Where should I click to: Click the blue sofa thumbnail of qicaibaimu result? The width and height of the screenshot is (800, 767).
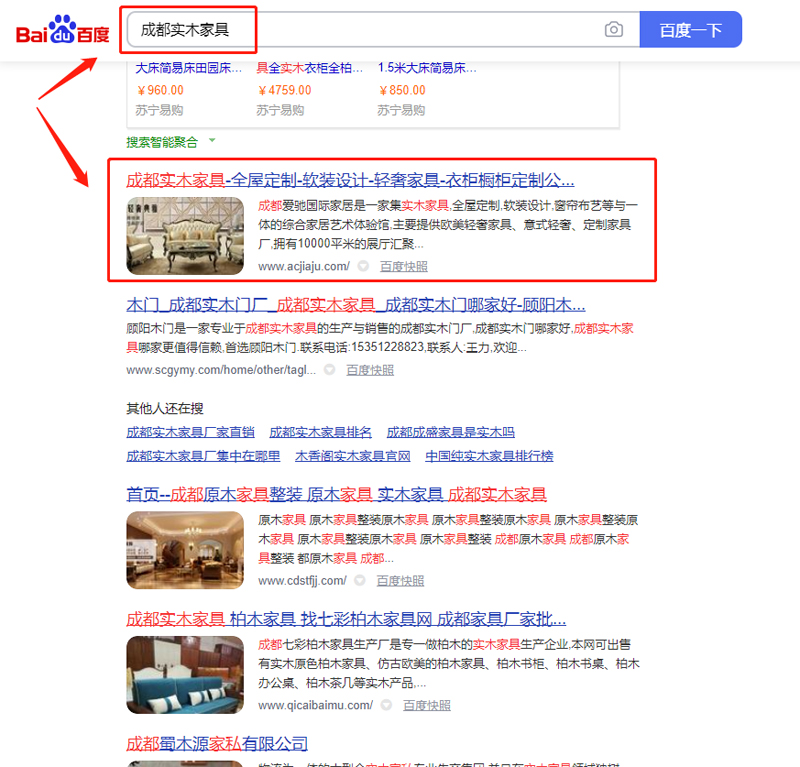(185, 674)
